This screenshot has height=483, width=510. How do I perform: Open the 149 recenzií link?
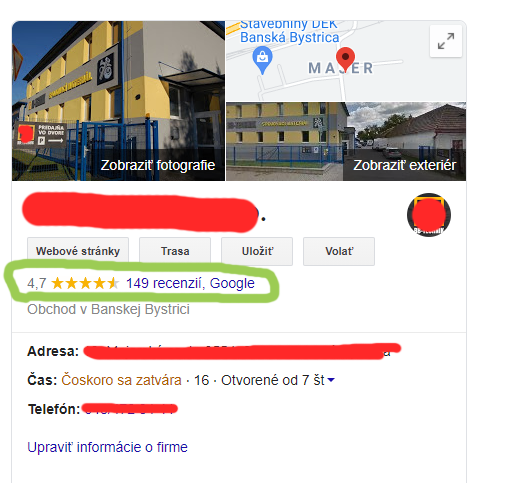click(164, 283)
